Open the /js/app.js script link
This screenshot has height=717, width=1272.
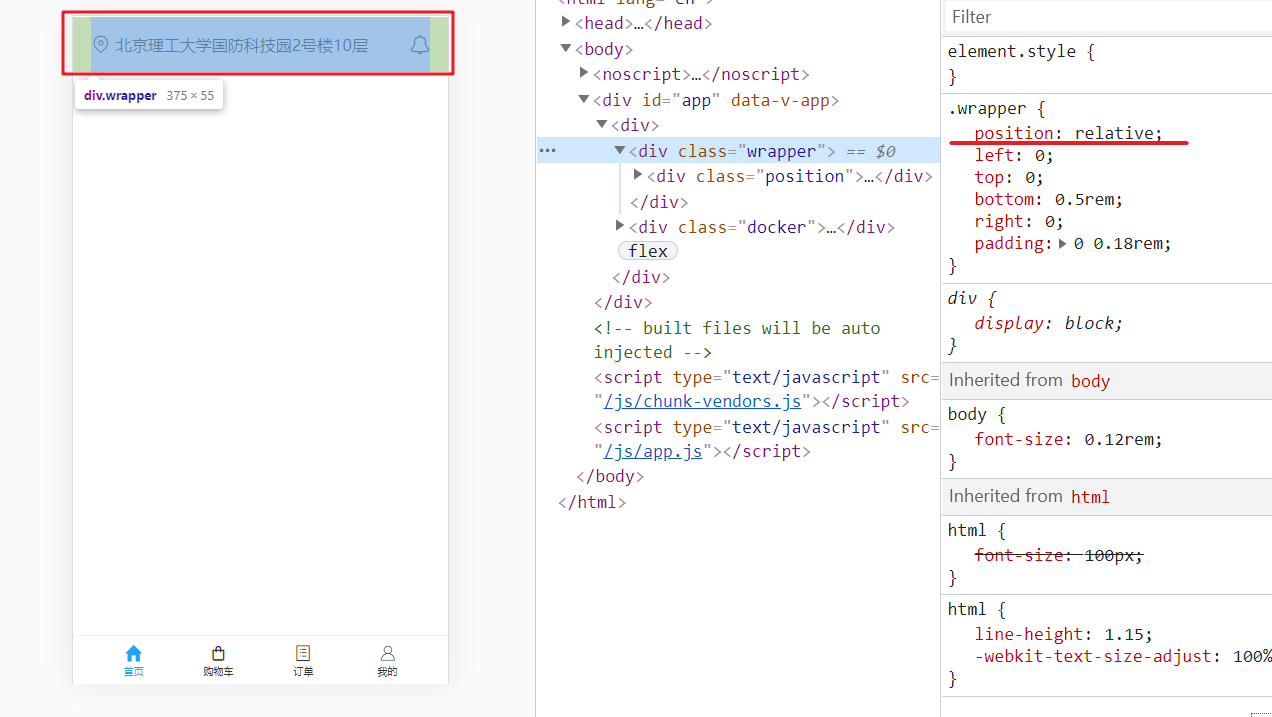point(653,451)
